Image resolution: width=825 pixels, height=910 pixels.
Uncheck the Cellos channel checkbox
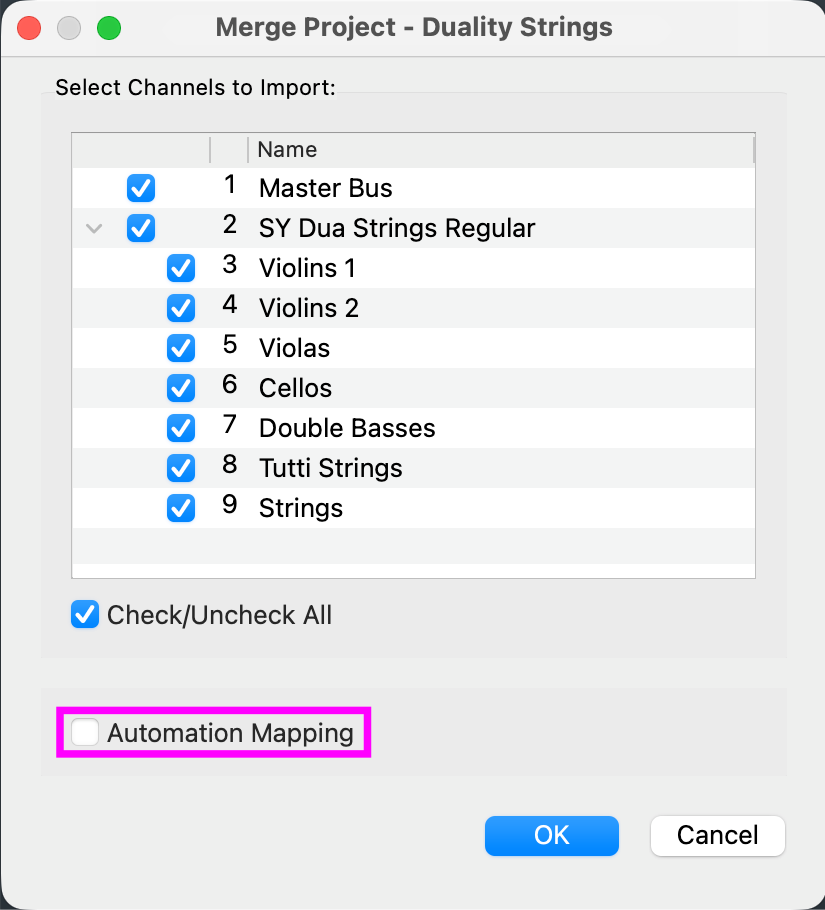181,388
